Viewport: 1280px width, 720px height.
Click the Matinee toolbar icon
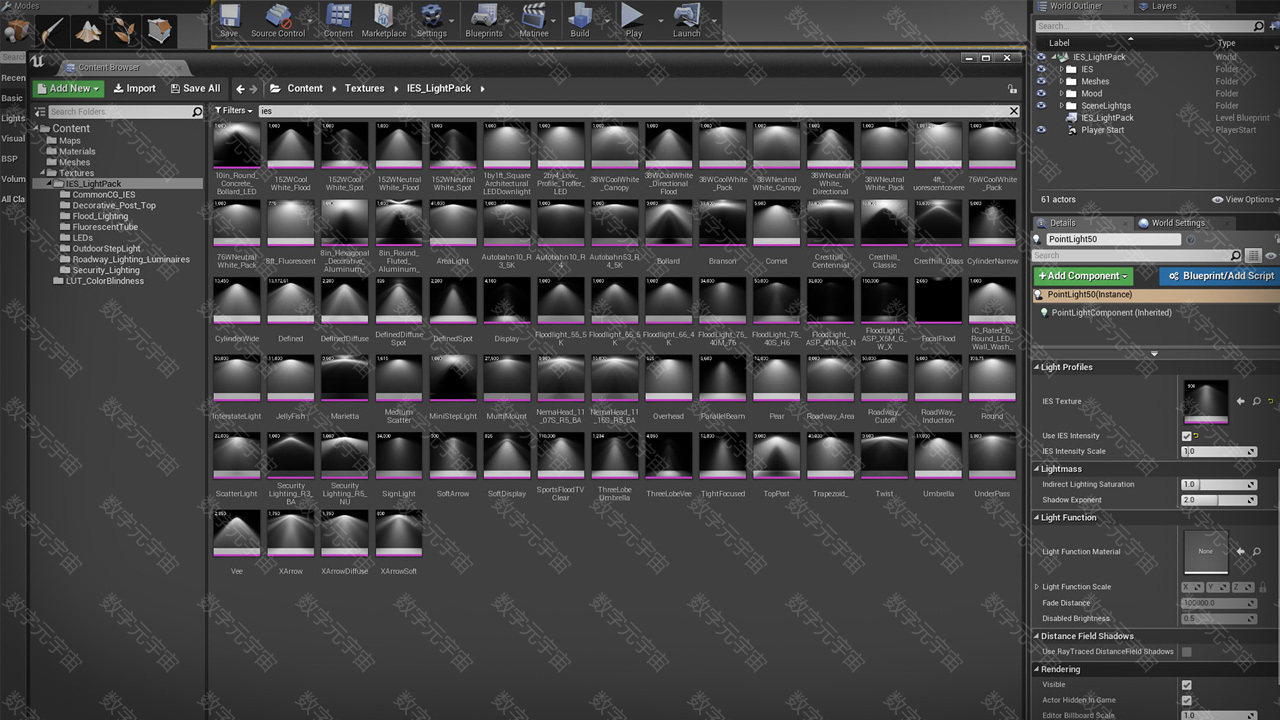(x=534, y=21)
